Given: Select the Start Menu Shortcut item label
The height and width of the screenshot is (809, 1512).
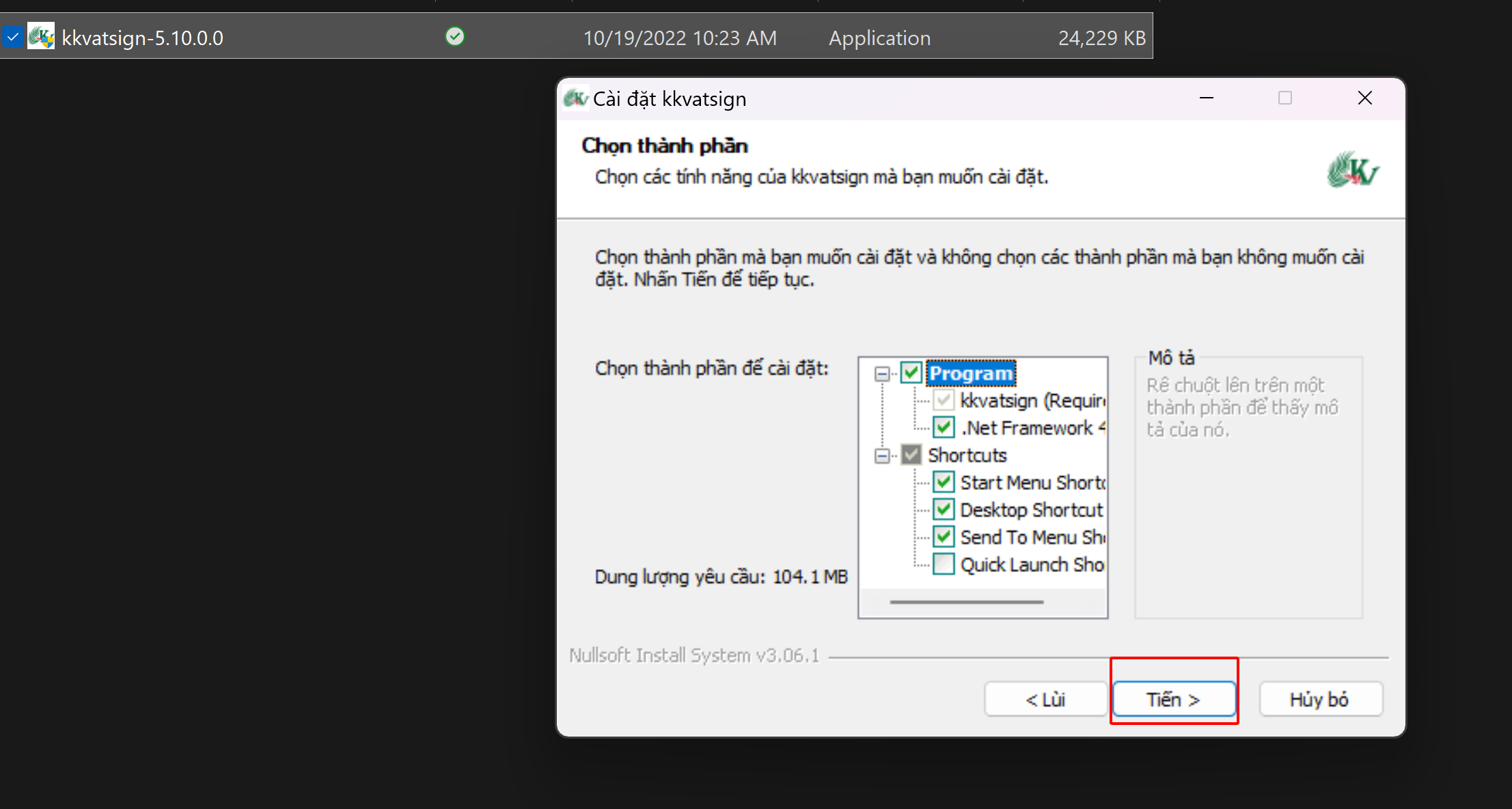Looking at the screenshot, I should click(x=1032, y=483).
